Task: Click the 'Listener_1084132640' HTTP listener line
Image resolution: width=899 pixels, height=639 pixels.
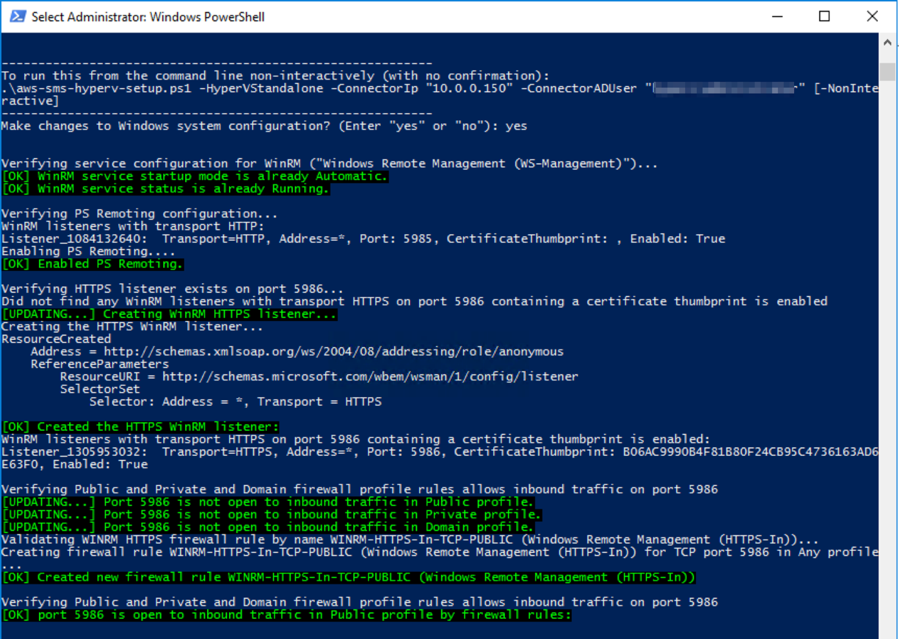Action: coord(363,239)
